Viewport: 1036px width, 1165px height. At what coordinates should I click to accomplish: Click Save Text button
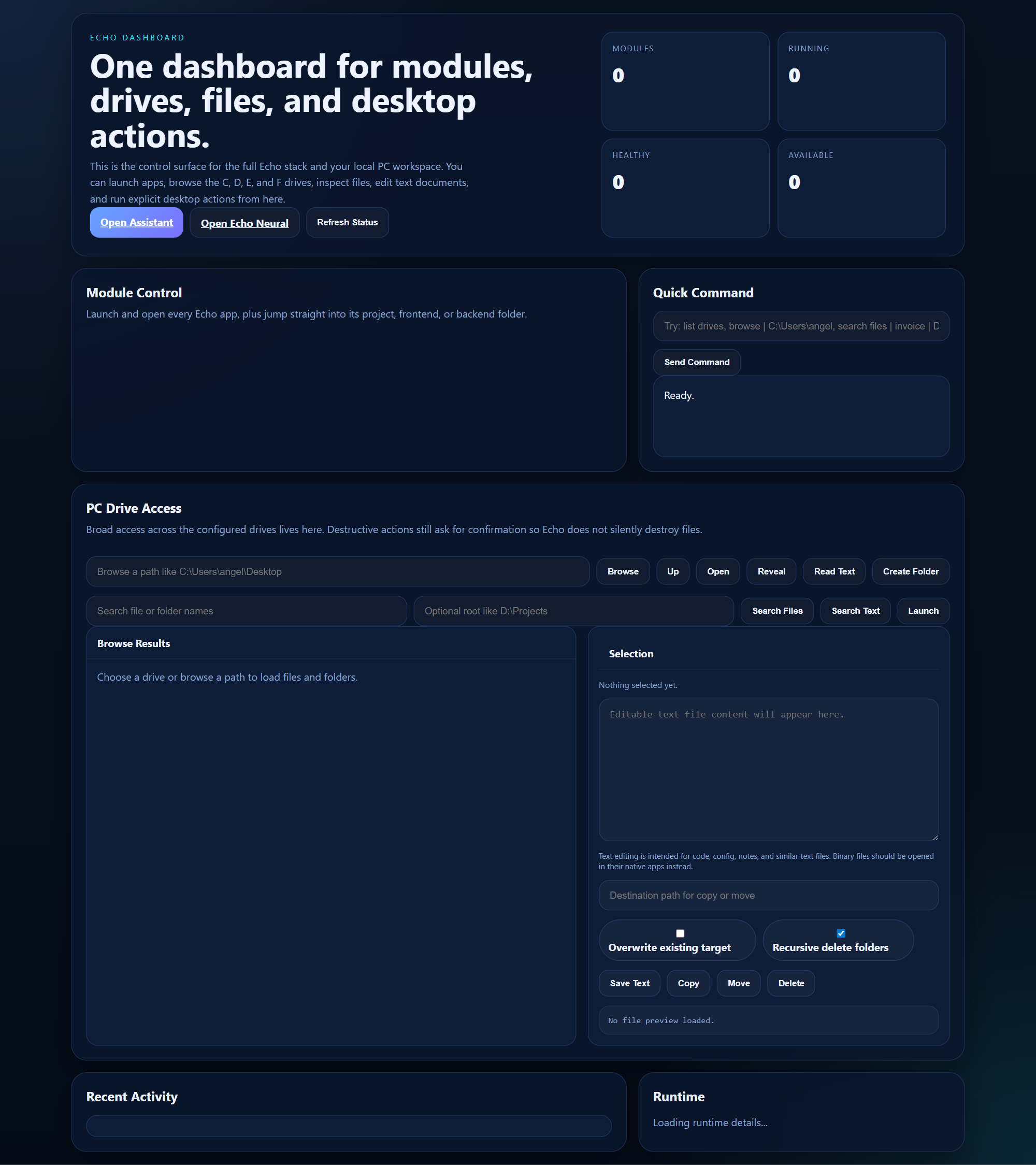click(629, 983)
